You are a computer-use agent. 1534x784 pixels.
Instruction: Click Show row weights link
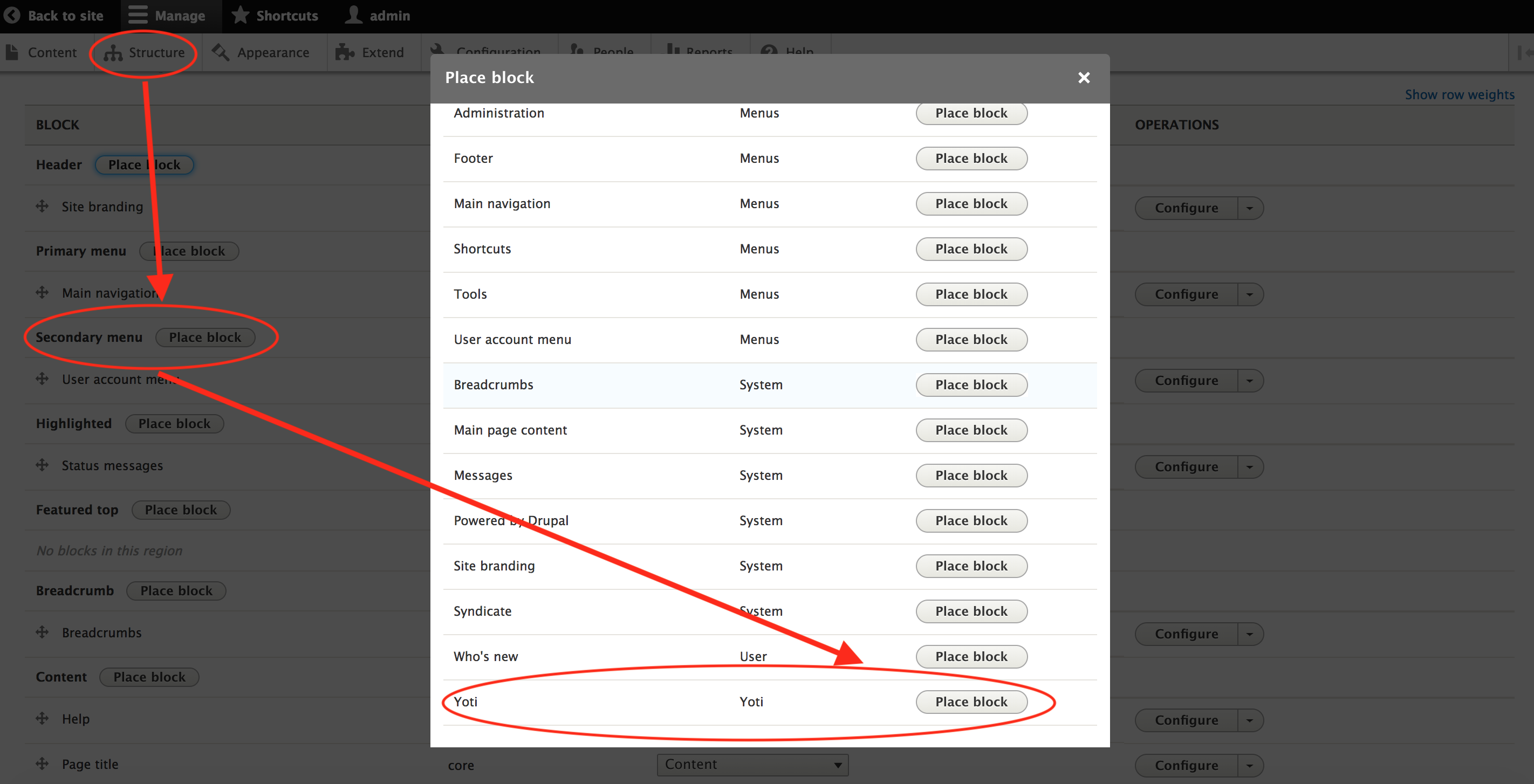tap(1459, 95)
